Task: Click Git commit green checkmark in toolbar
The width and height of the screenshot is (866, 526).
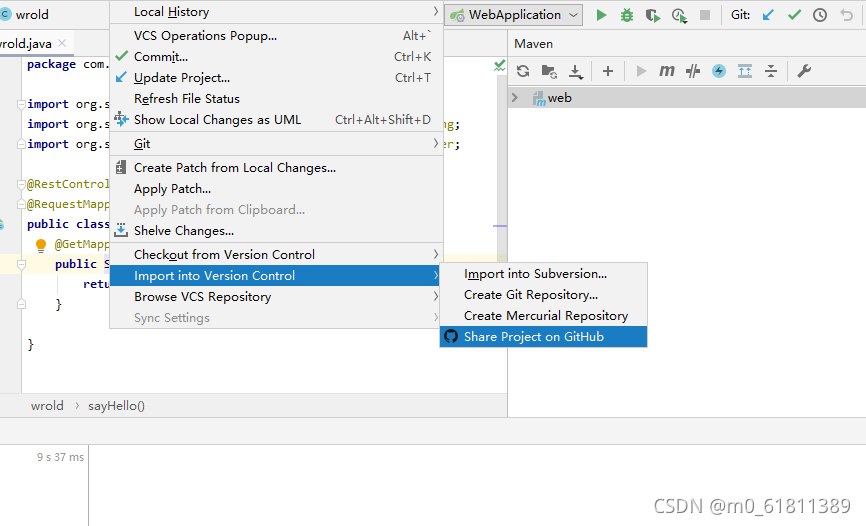Action: point(794,15)
